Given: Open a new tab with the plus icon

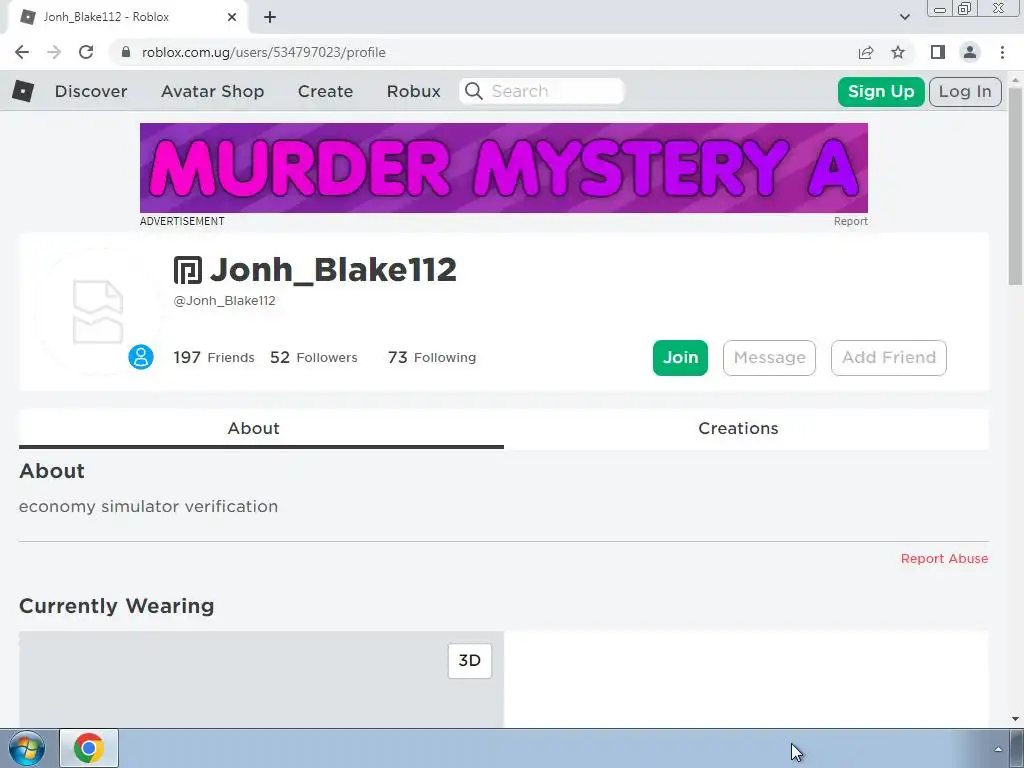Looking at the screenshot, I should click(270, 17).
